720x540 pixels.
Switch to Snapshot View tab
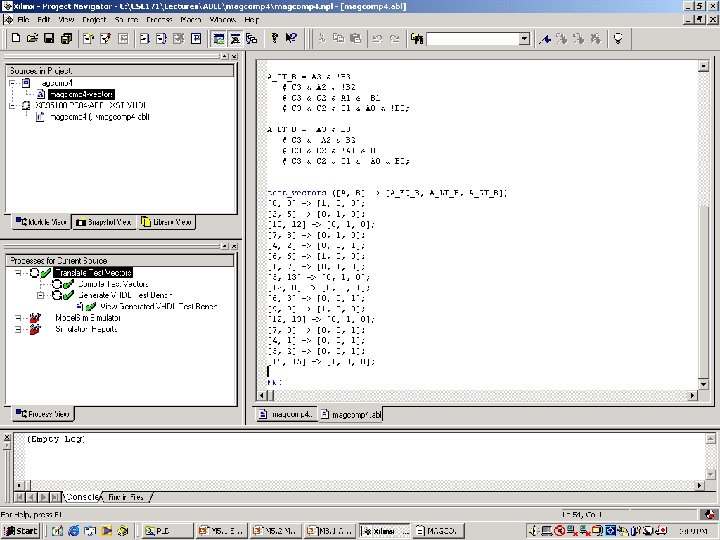coord(104,222)
